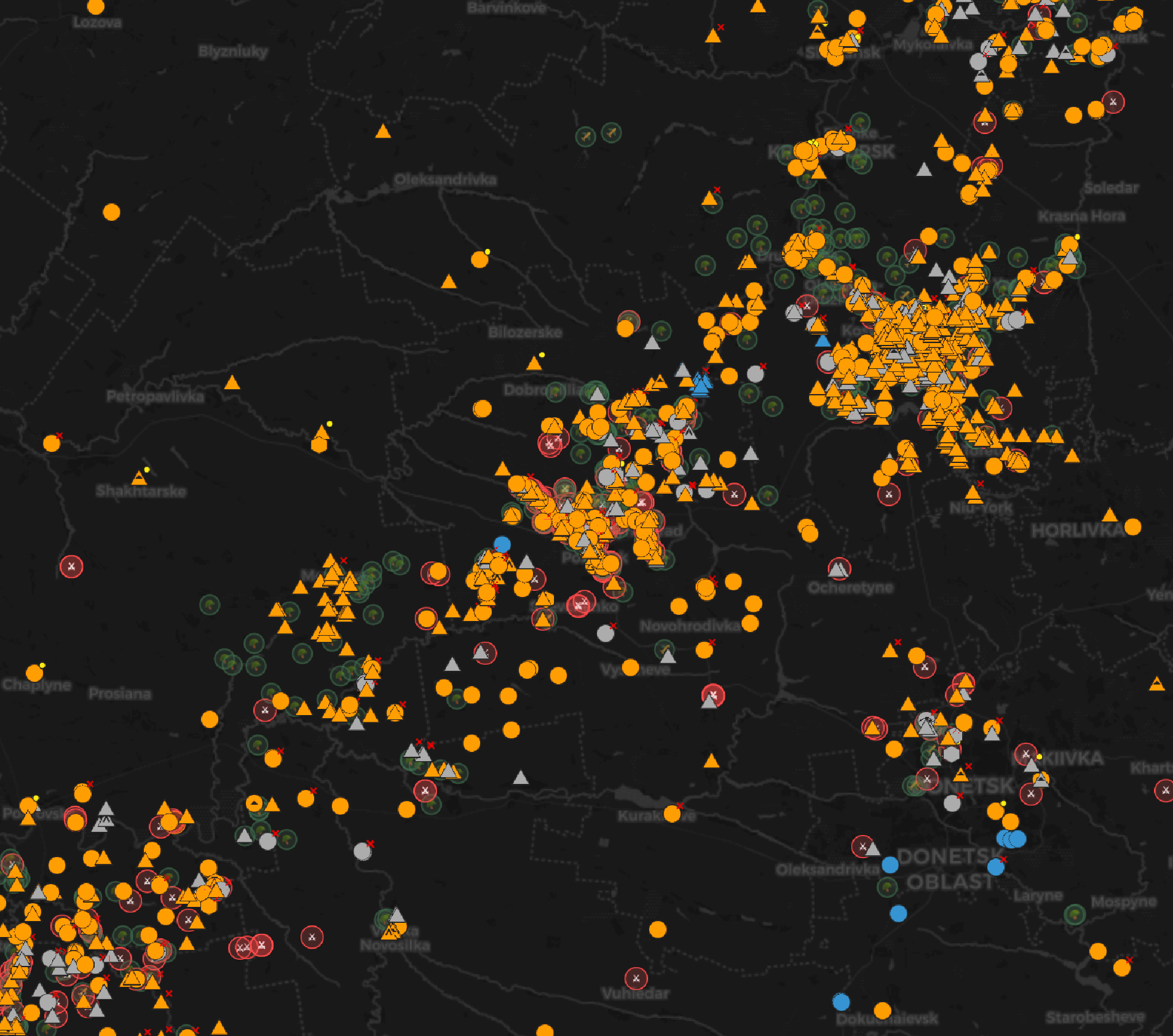Click the orange triangle above the Petropavlivka label
1173x1036 pixels.
(x=232, y=382)
